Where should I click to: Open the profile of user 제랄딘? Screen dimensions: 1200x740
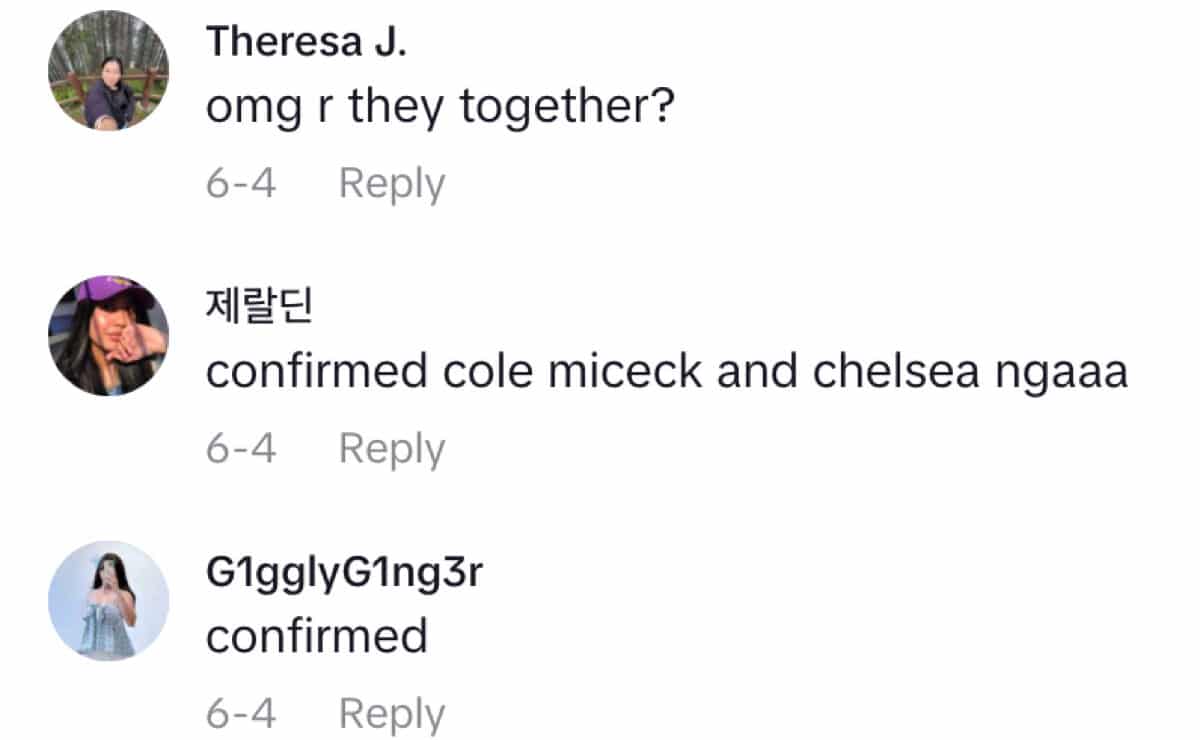259,308
